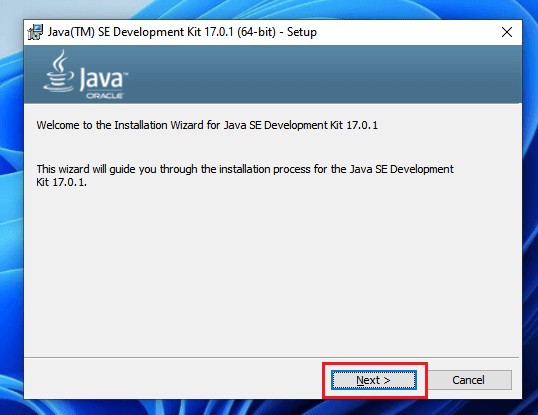Click the Next > button
The image size is (538, 415).
(374, 380)
